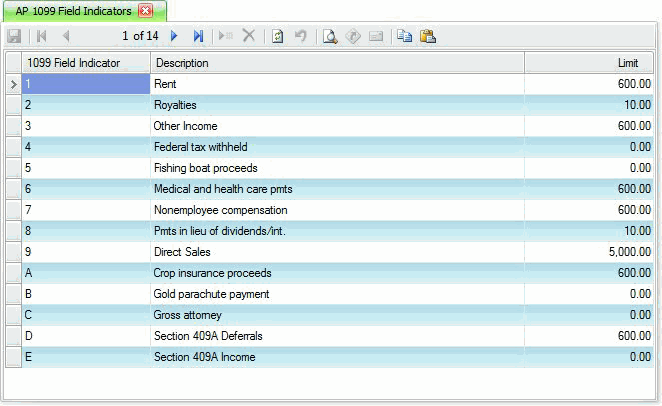This screenshot has width=662, height=406.
Task: Open print preview magnifier icon
Action: pos(329,36)
